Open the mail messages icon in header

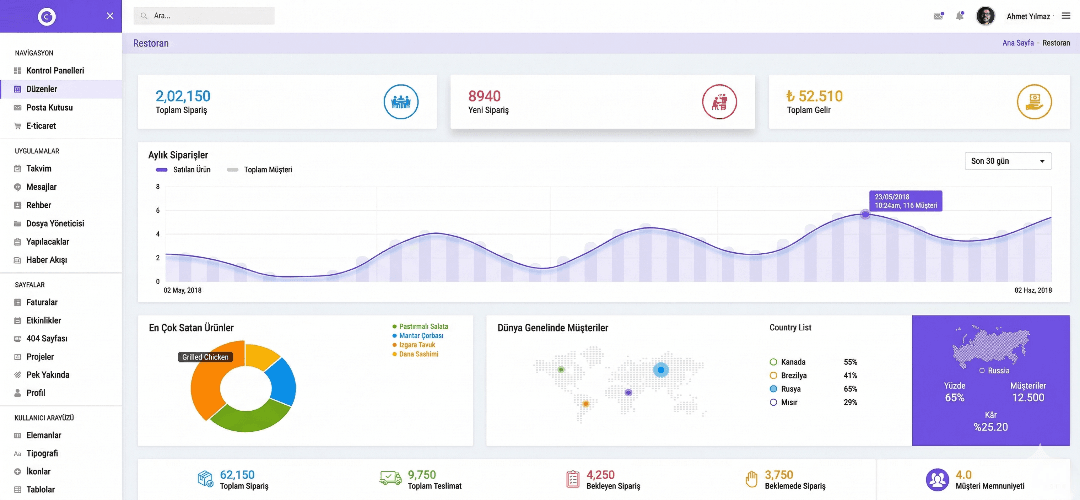point(938,16)
